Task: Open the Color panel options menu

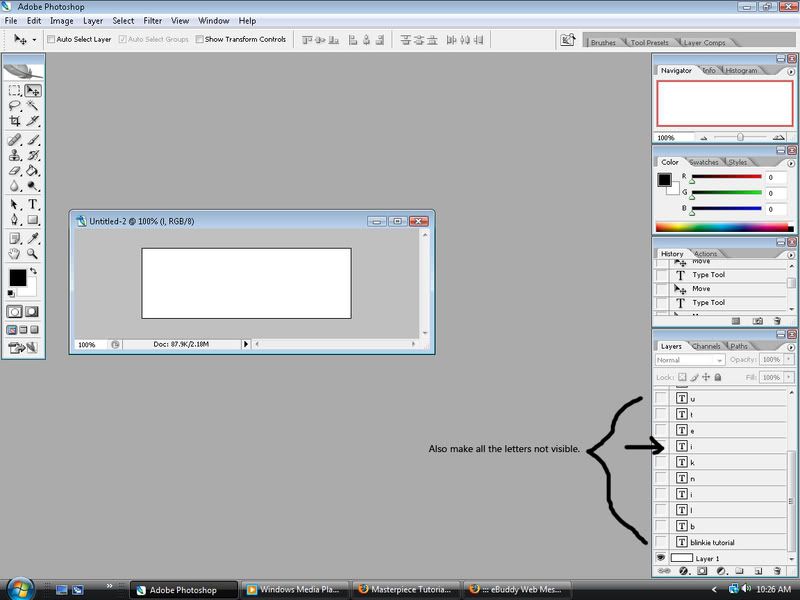Action: click(x=791, y=164)
